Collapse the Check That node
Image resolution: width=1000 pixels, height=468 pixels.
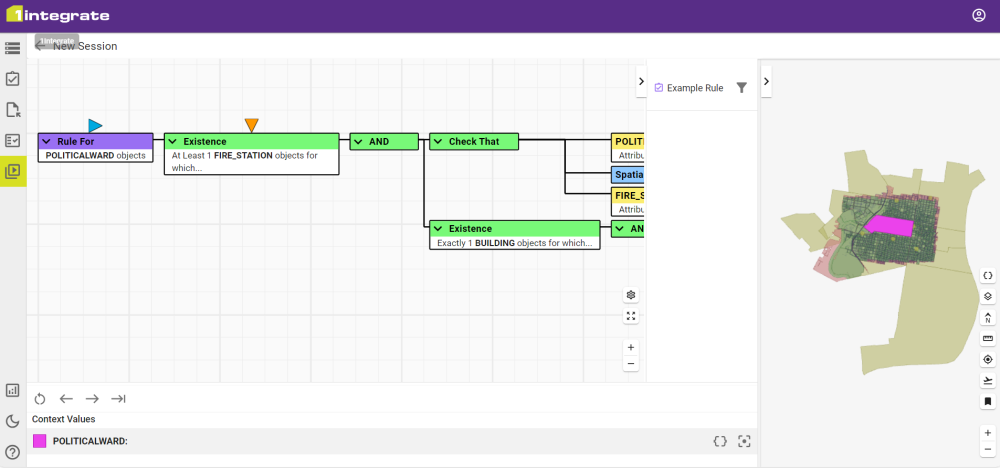click(x=437, y=142)
